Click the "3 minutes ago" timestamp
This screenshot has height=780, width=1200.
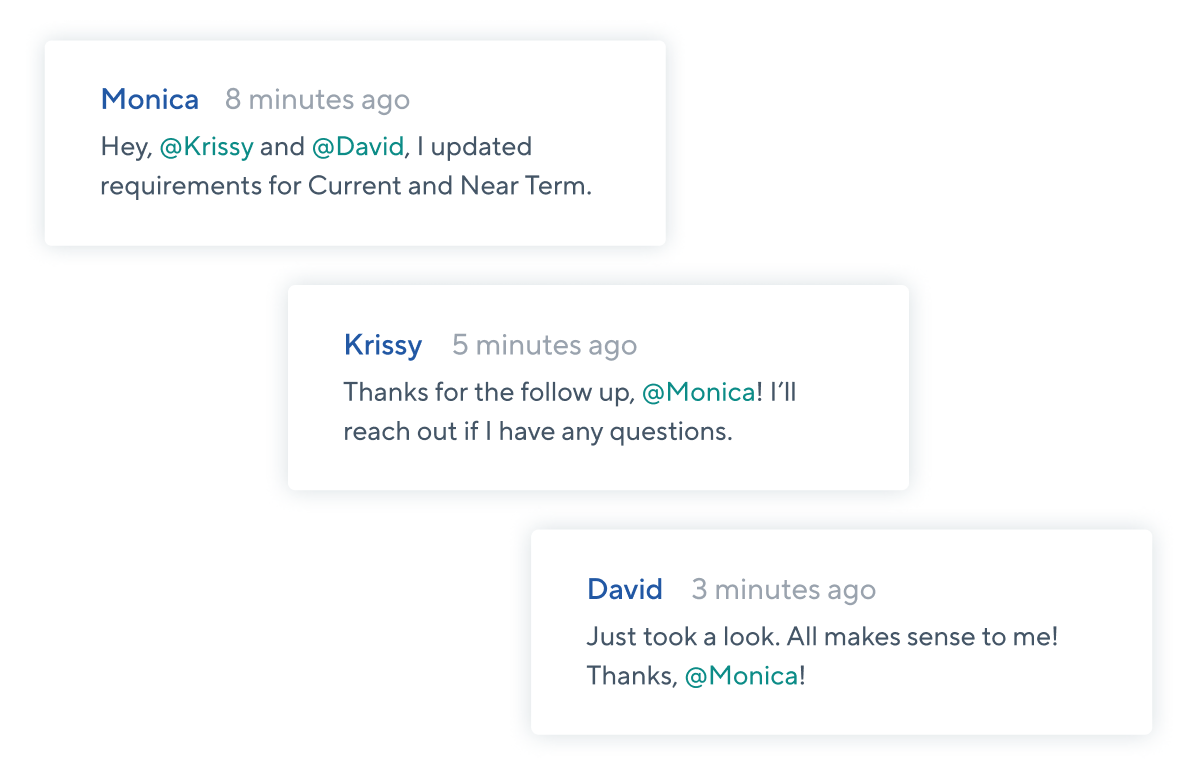784,590
